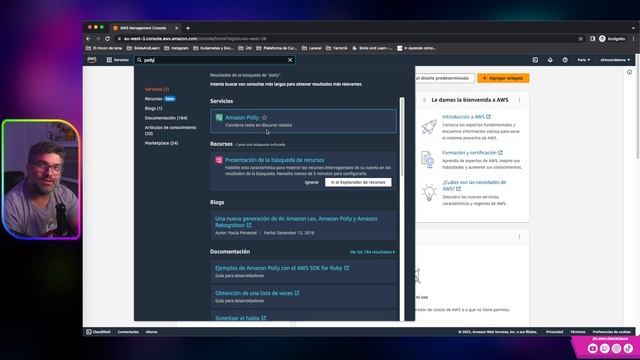Open the second widget three-dot menu
The height and width of the screenshot is (360, 640).
519,237
